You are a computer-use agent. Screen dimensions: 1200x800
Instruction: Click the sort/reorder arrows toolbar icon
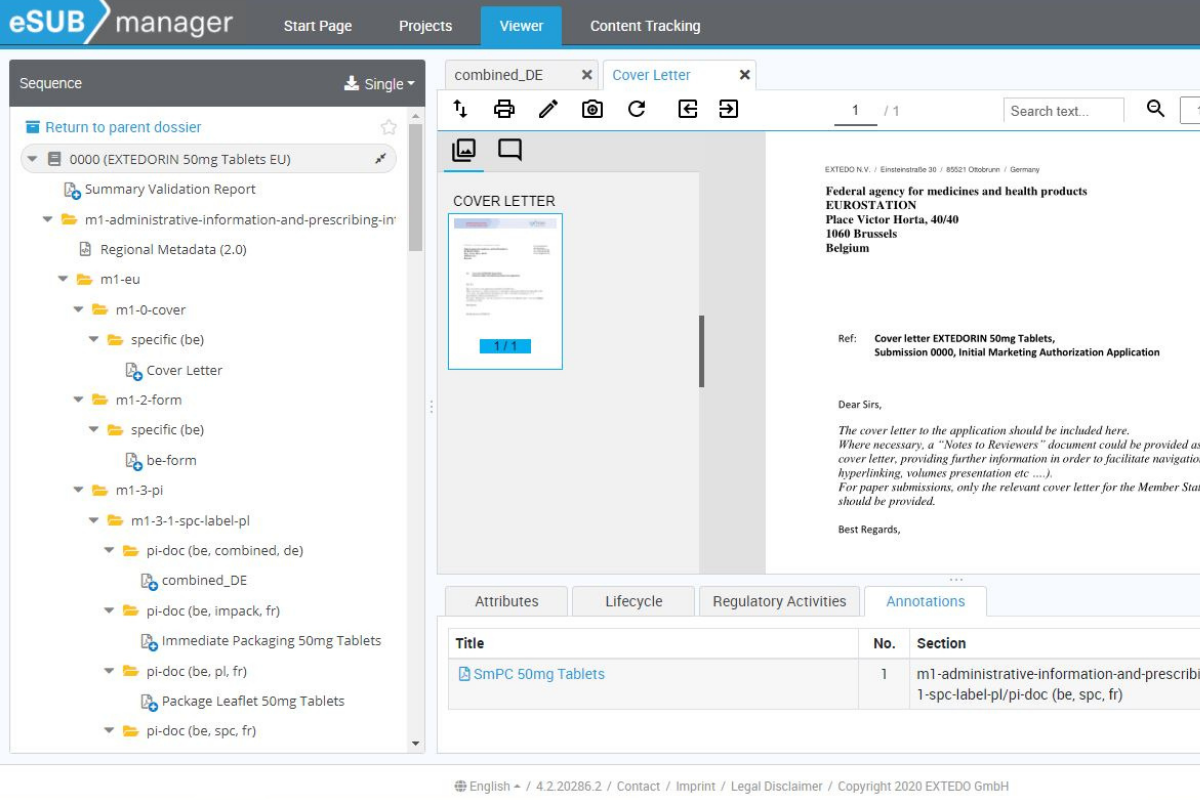tap(460, 109)
